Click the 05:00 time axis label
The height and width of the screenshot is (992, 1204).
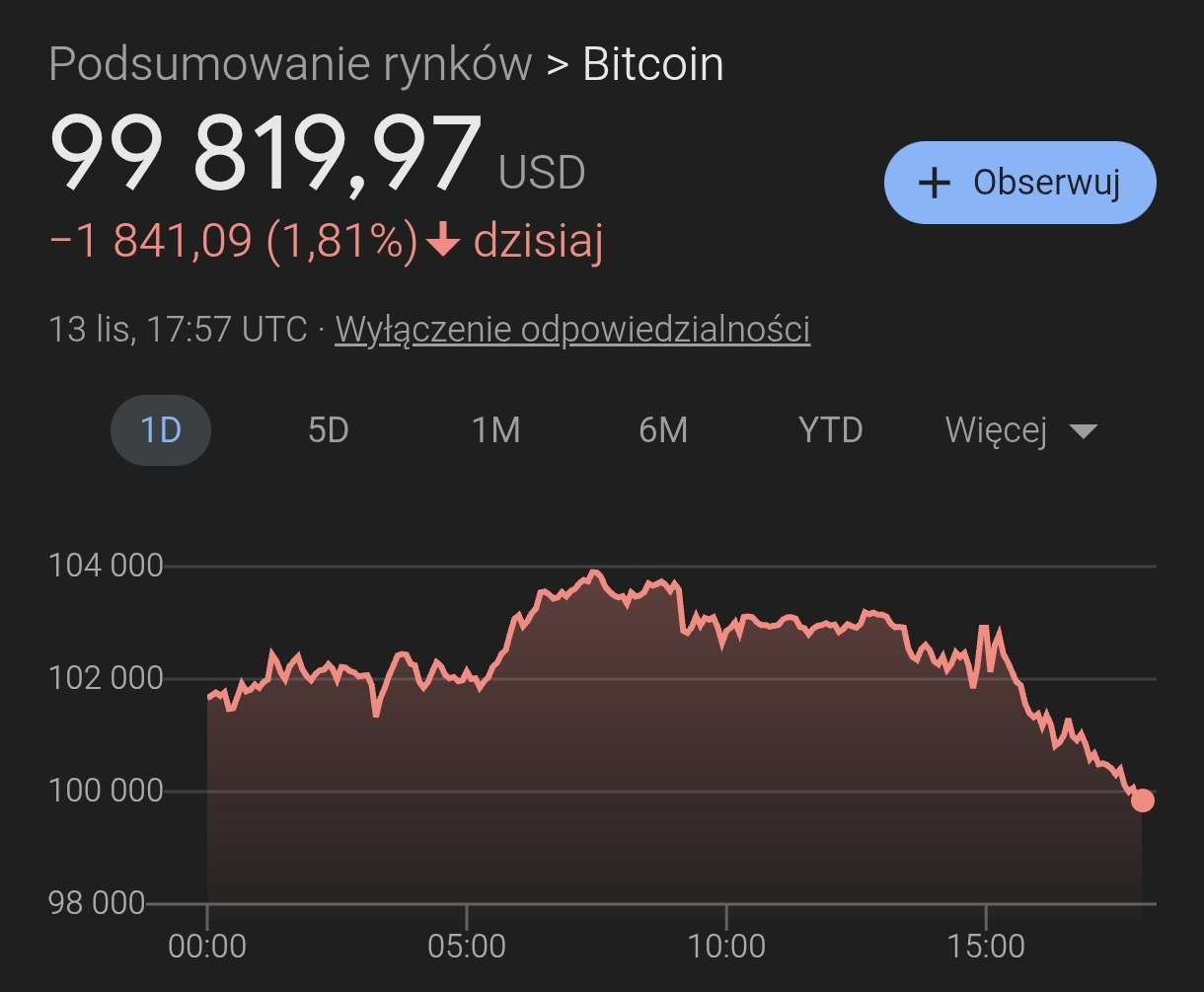point(466,947)
